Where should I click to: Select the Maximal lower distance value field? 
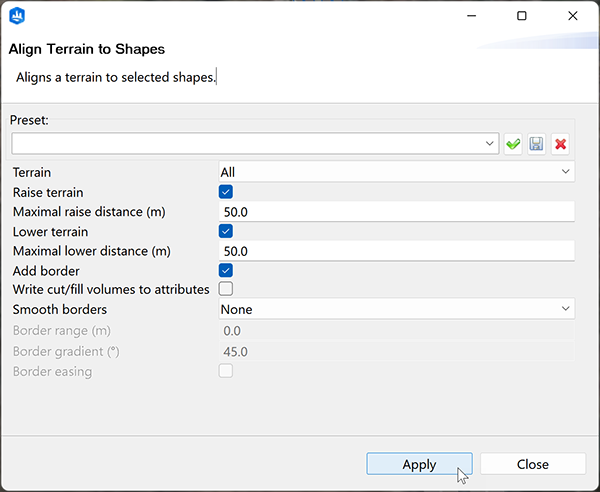coord(396,251)
